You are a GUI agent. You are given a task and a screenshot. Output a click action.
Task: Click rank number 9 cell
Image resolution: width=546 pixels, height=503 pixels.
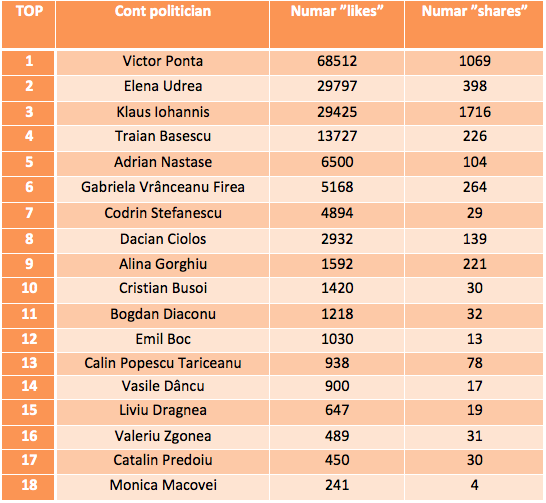[28, 265]
